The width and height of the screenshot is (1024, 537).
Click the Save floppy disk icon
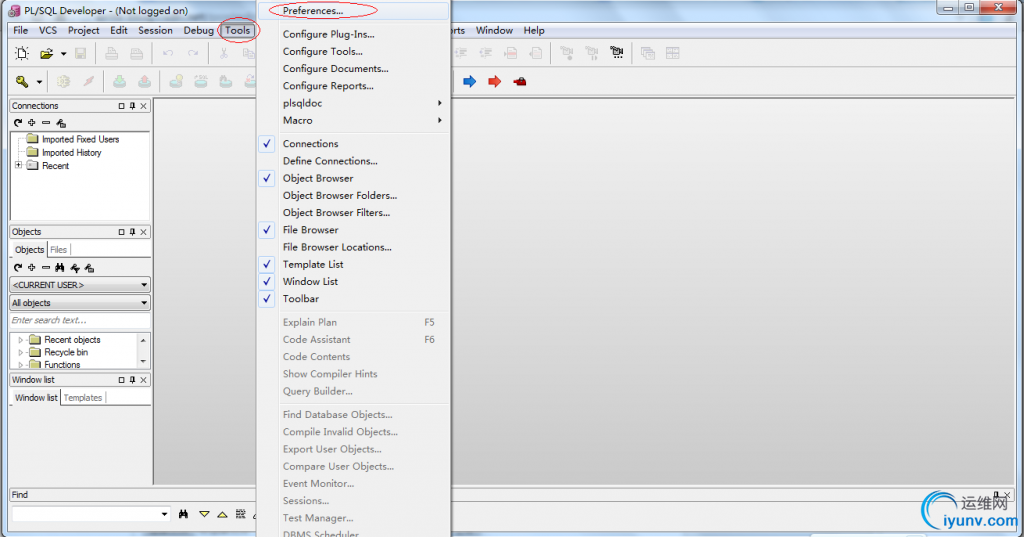pos(80,54)
